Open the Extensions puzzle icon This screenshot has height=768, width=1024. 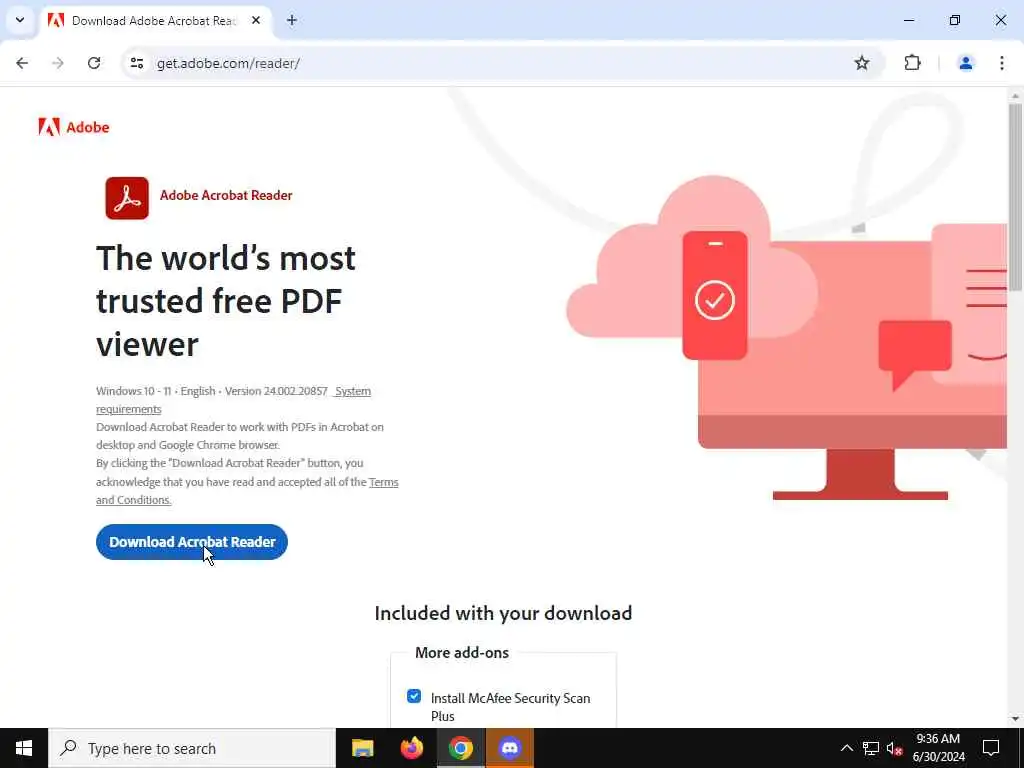click(912, 63)
